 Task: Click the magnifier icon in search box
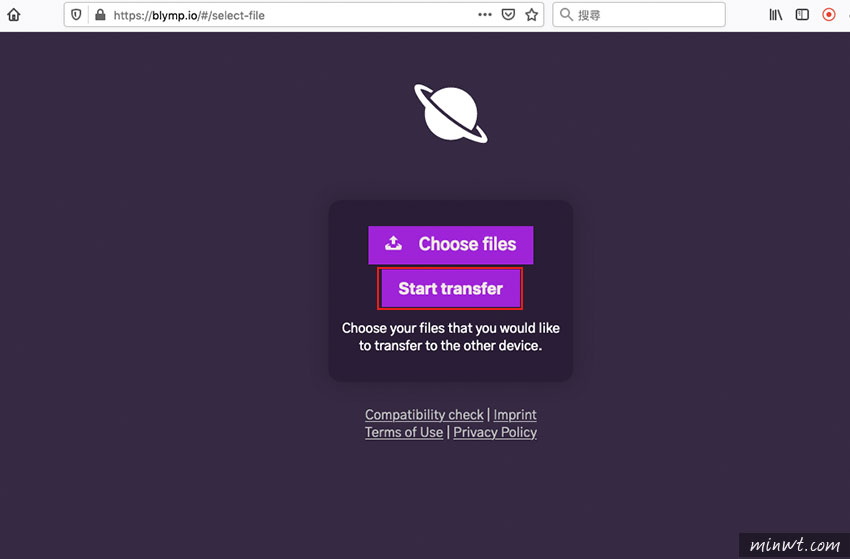pos(566,15)
